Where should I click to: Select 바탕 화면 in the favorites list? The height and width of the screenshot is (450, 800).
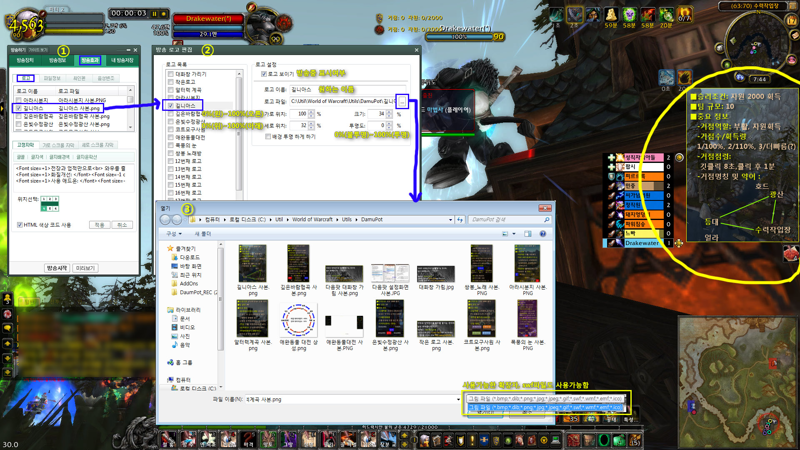[186, 266]
